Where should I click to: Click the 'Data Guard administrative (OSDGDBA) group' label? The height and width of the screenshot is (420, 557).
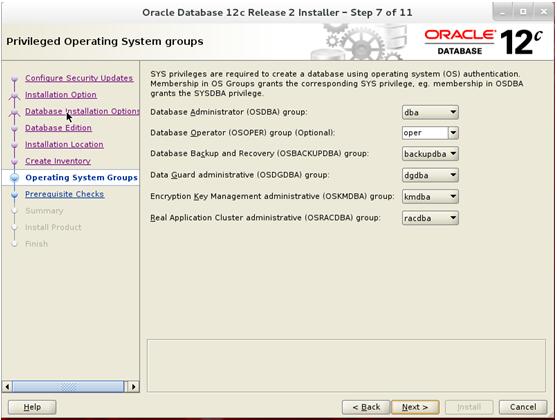(240, 175)
